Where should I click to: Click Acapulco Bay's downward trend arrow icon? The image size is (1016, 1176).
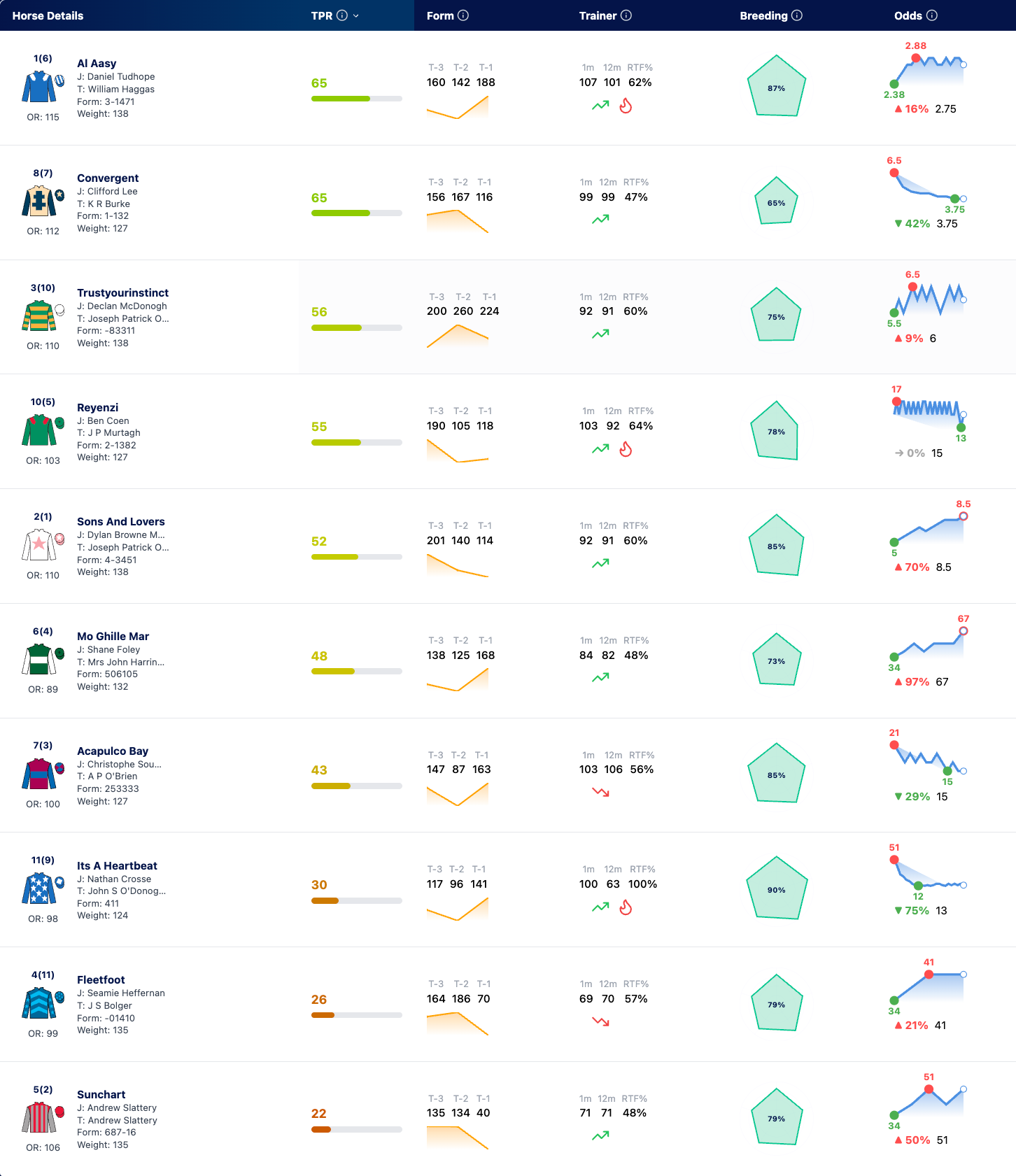pyautogui.click(x=600, y=792)
